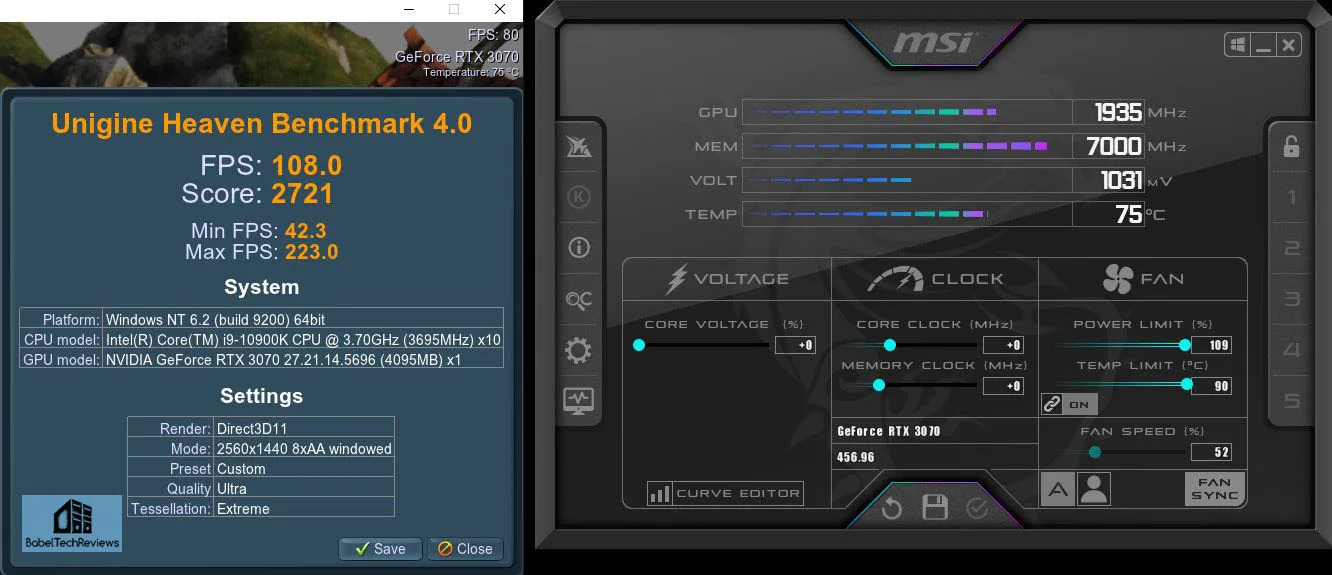
Task: Click the driver version 456.96 text
Action: coord(856,457)
